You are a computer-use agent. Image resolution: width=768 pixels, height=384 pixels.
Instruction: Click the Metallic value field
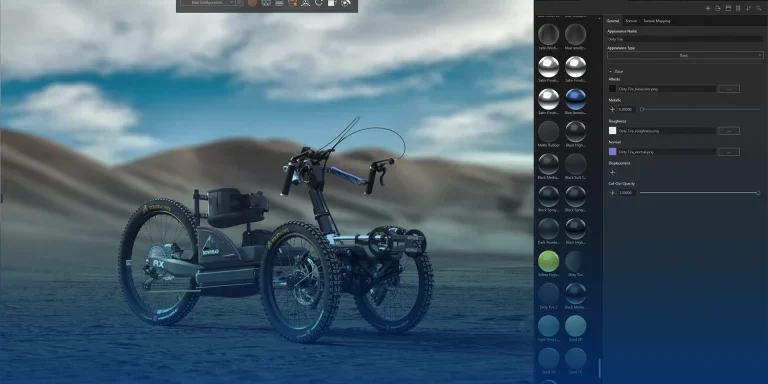[627, 110]
